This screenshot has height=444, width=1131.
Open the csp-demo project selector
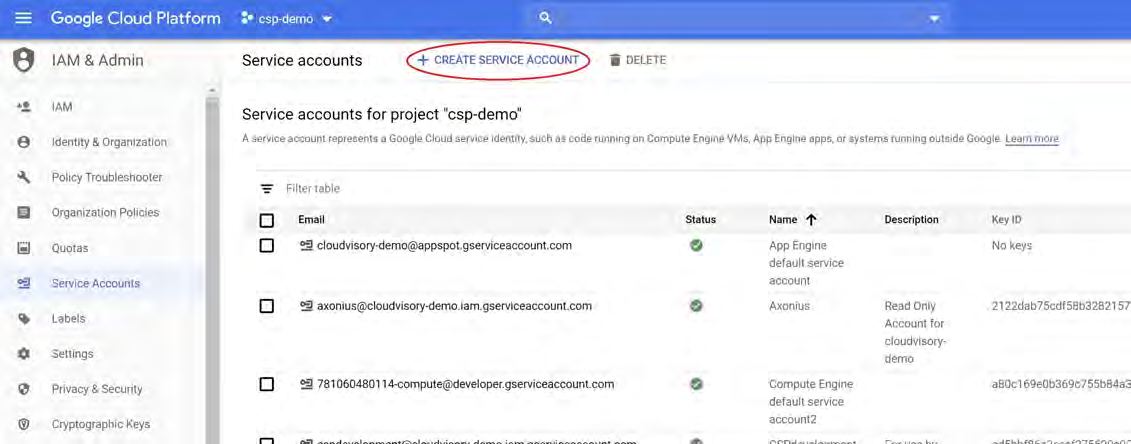click(286, 19)
